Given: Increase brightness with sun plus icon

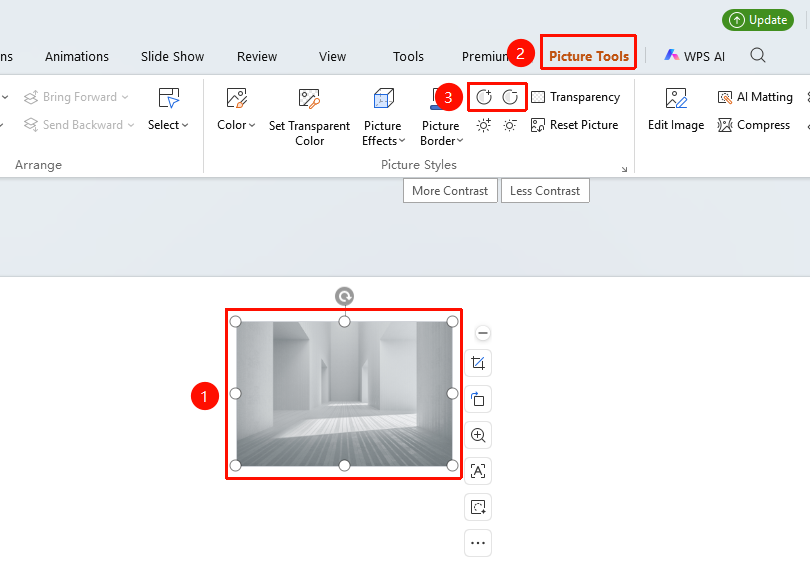Looking at the screenshot, I should [x=484, y=125].
